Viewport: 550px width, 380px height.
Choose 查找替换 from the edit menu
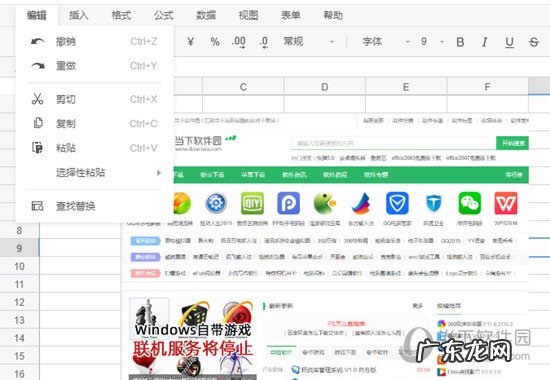click(x=94, y=206)
